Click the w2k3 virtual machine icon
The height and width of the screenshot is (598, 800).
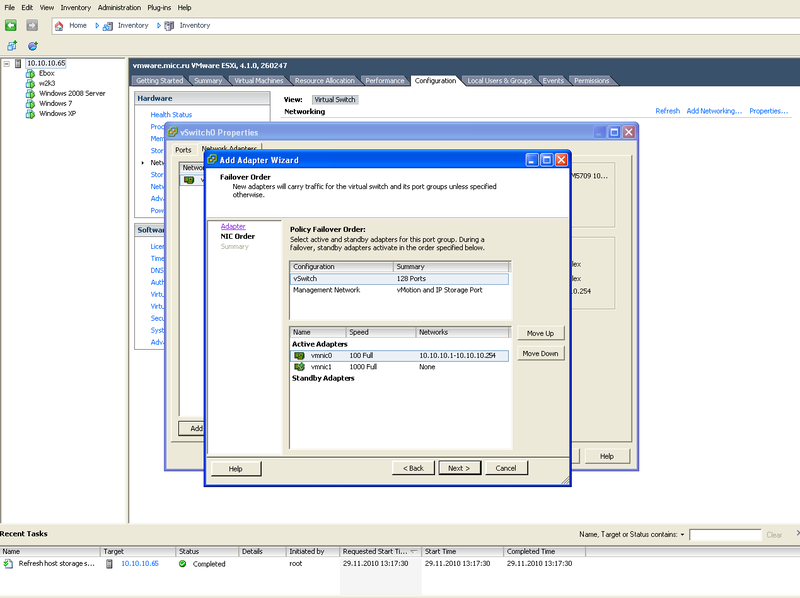point(31,83)
